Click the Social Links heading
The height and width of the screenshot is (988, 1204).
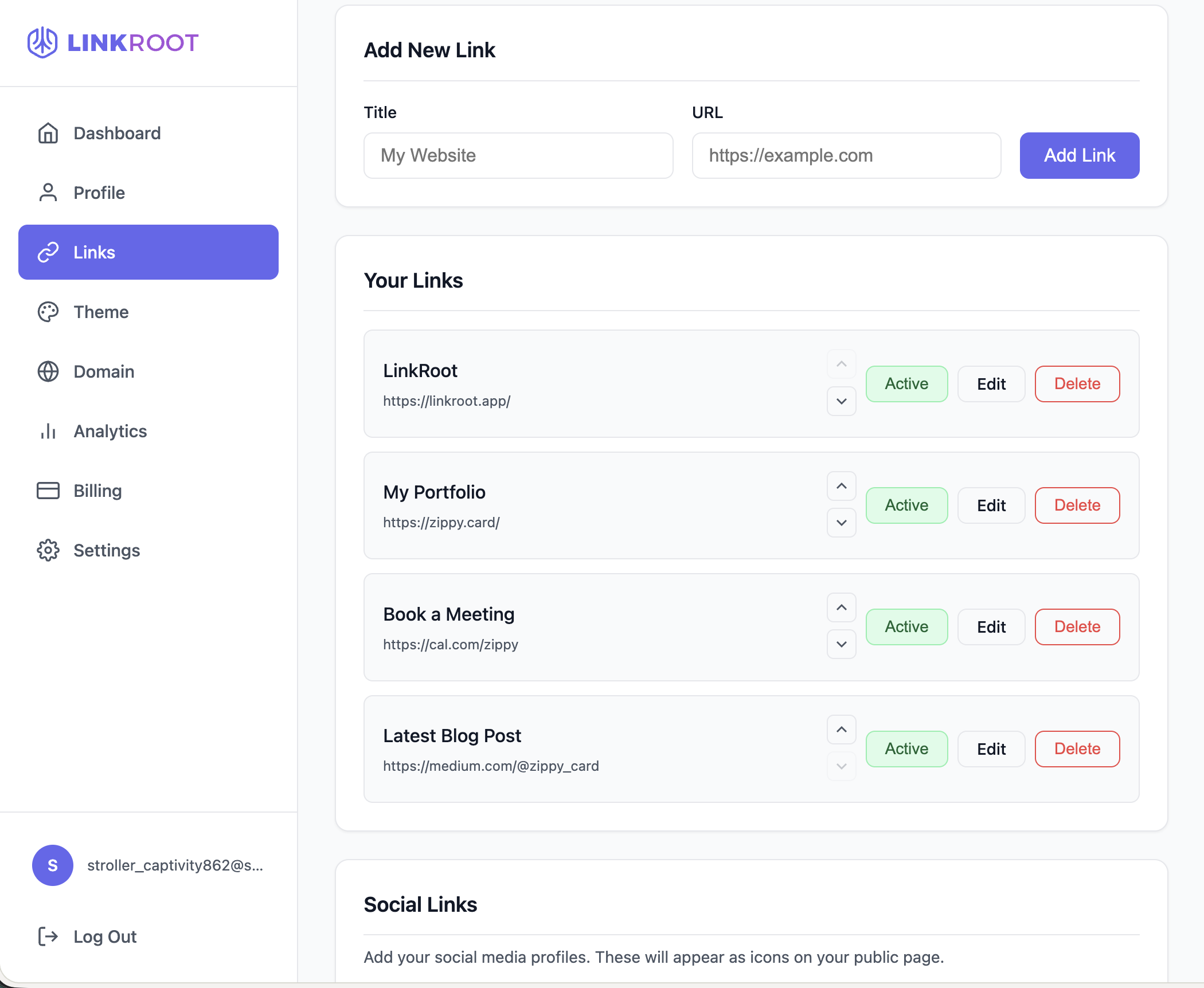[x=420, y=905]
